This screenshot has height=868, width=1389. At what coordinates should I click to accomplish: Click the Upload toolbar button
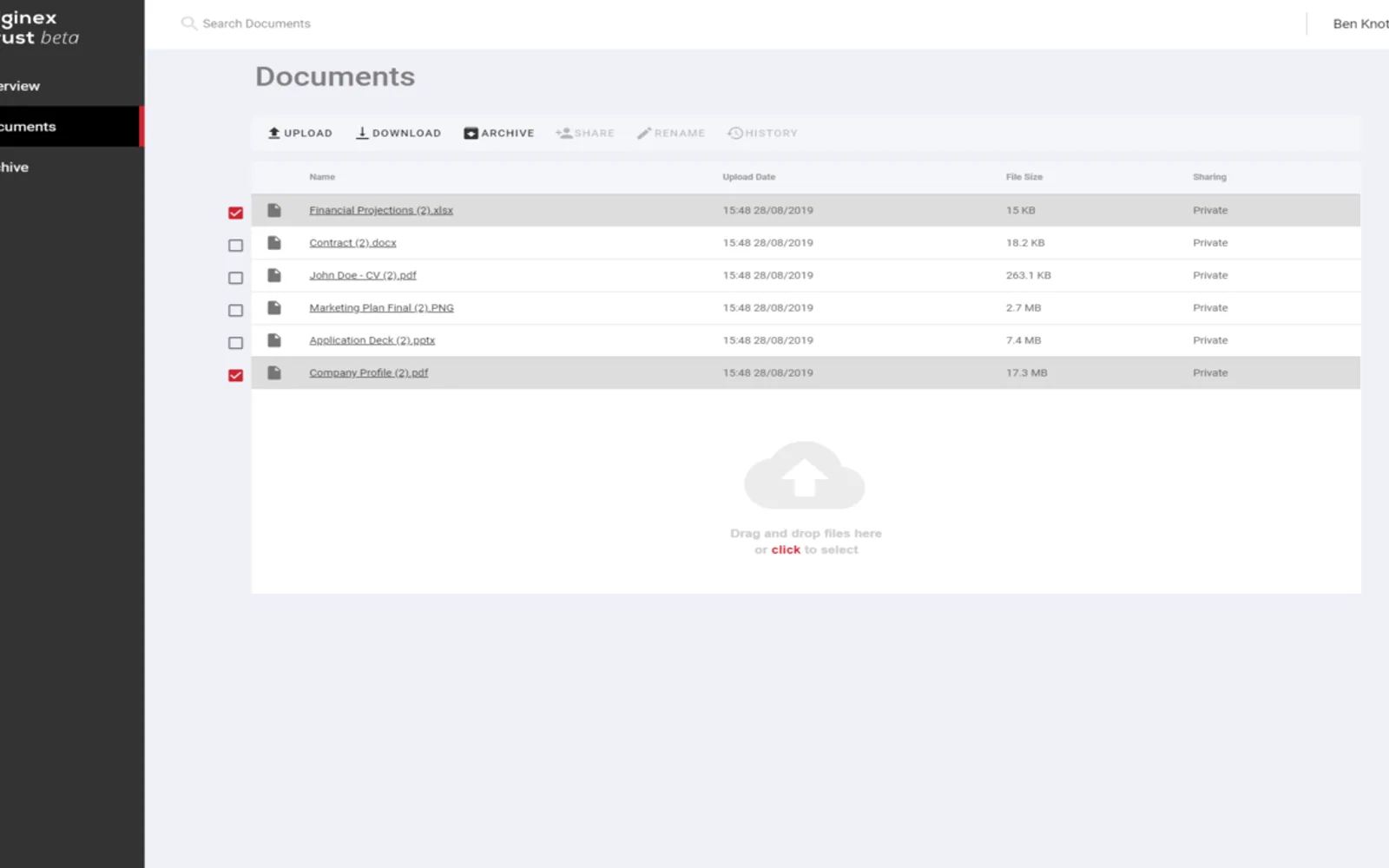300,133
